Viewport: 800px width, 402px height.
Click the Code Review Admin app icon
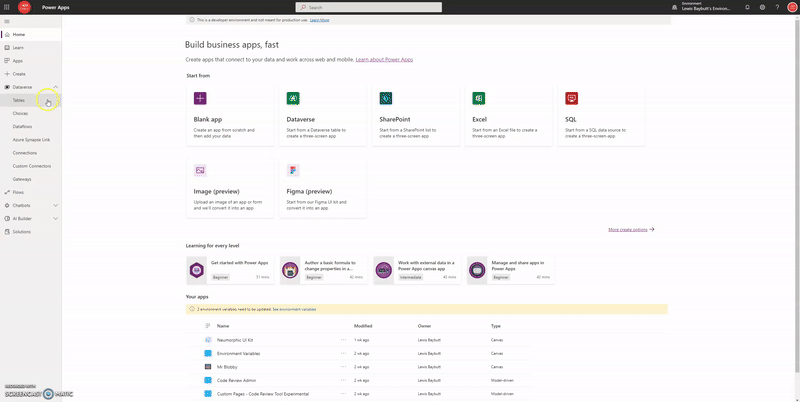(x=208, y=380)
